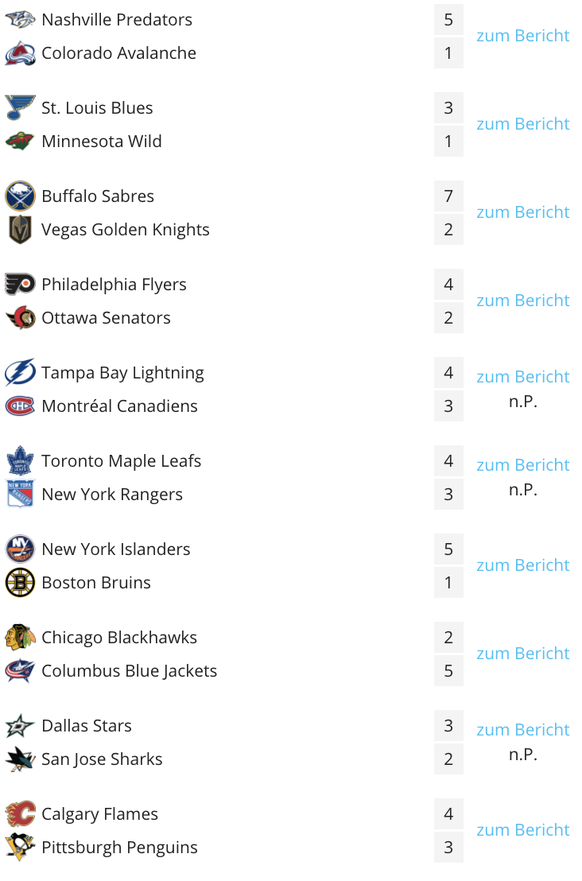Click Columbus Blue Jackets score of 5
582x881 pixels.
pyautogui.click(x=448, y=671)
